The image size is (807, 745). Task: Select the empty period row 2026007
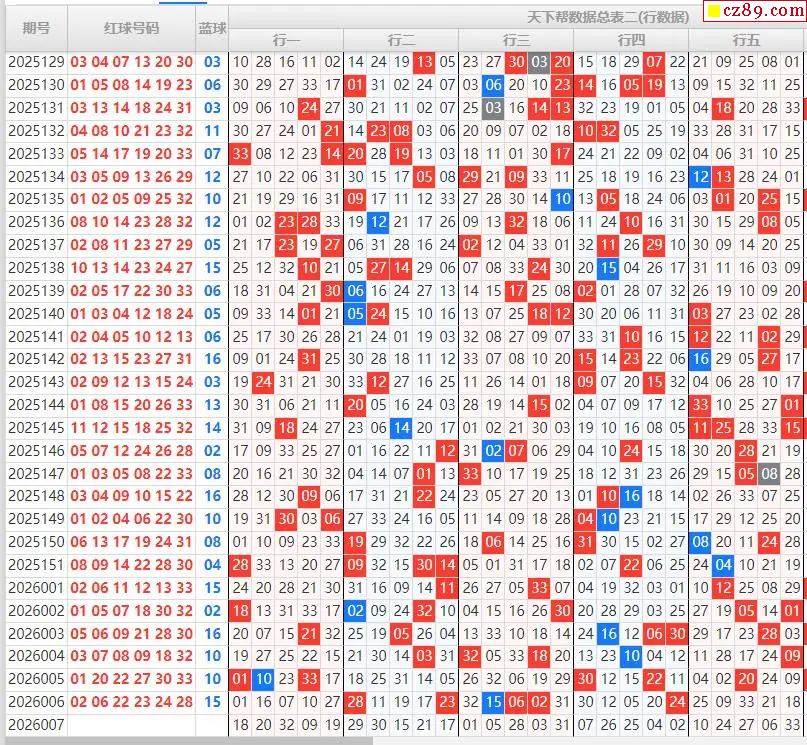pyautogui.click(x=36, y=725)
